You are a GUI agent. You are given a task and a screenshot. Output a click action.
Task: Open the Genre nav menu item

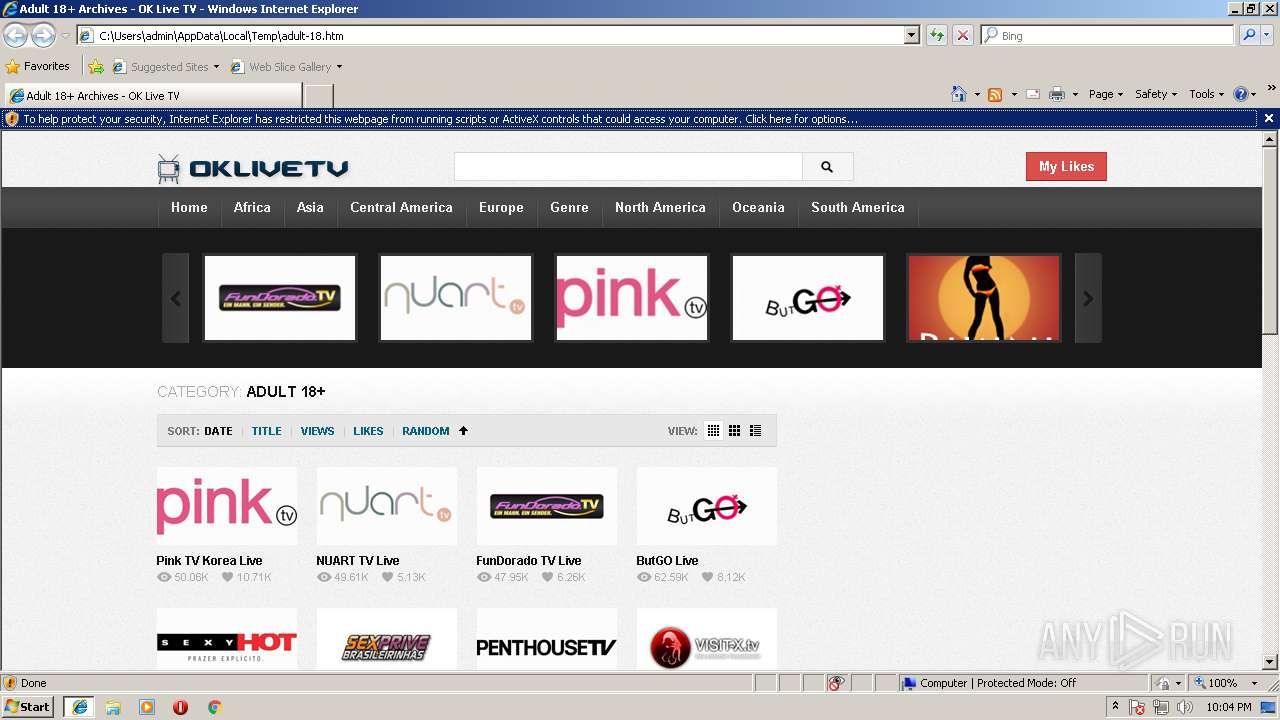pos(569,207)
